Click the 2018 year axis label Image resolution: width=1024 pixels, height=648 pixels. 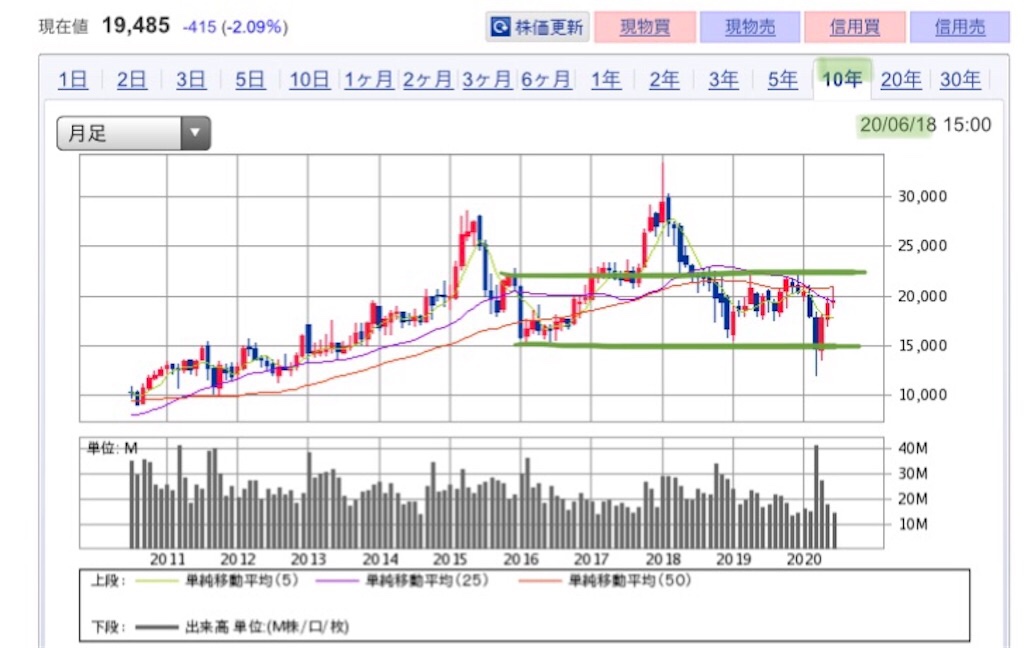coord(662,560)
